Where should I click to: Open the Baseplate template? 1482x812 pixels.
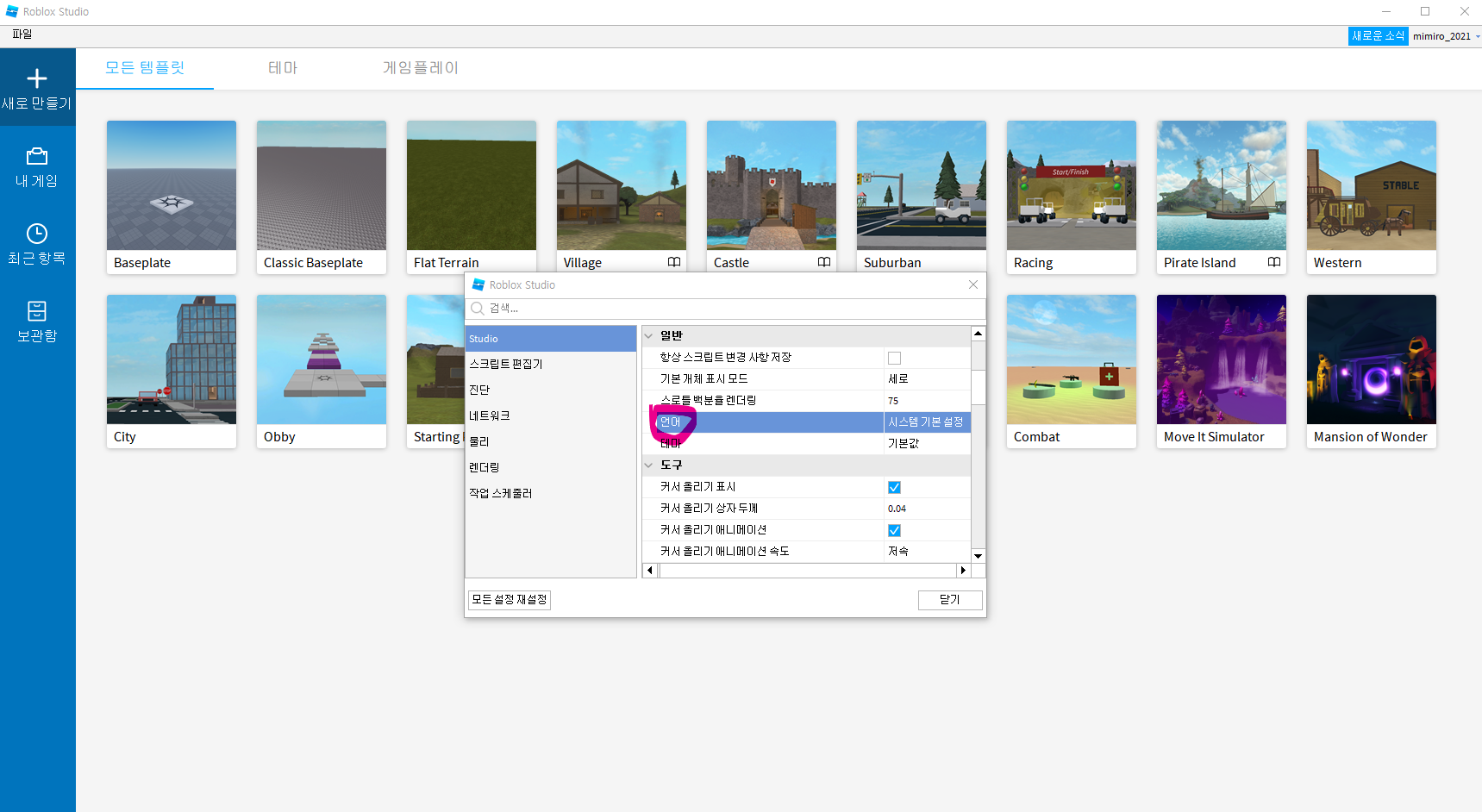click(x=172, y=197)
